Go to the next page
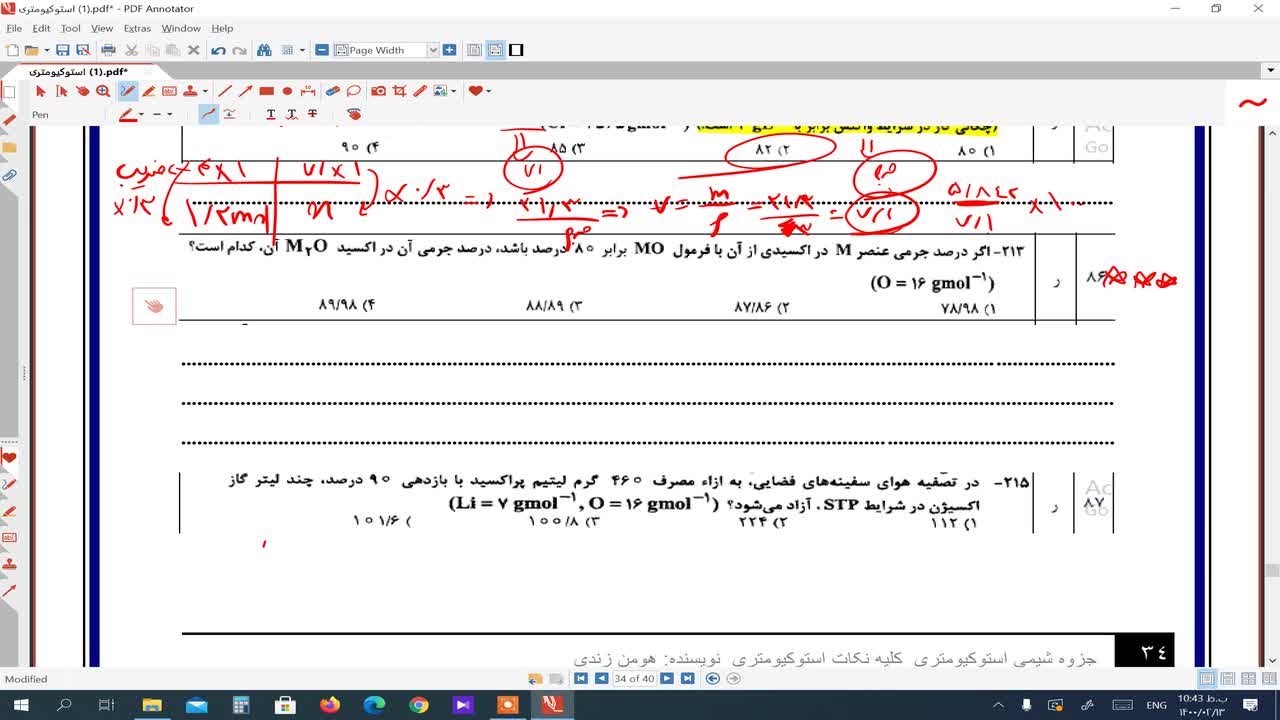 pyautogui.click(x=667, y=678)
